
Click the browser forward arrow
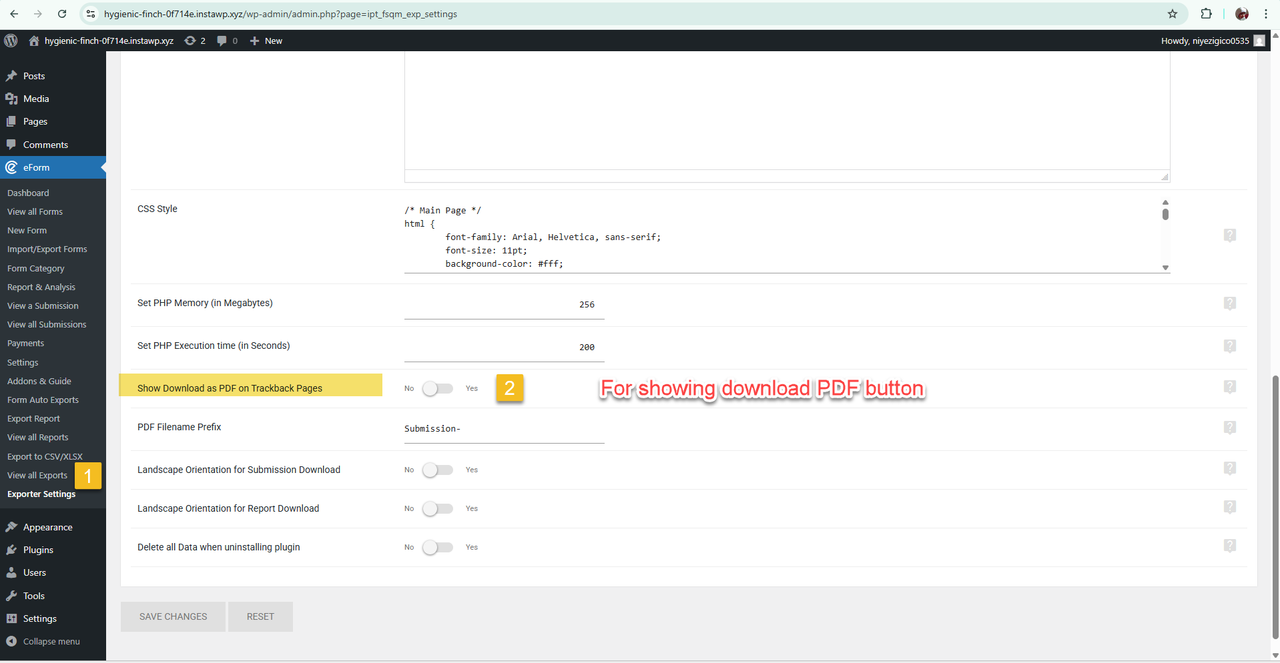pyautogui.click(x=38, y=14)
